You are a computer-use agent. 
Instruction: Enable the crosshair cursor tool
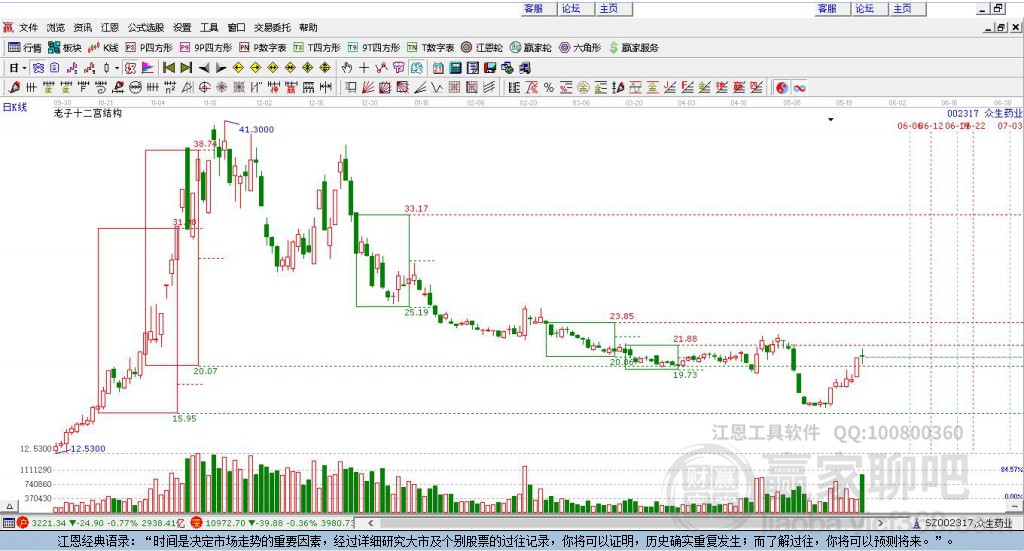[364, 68]
